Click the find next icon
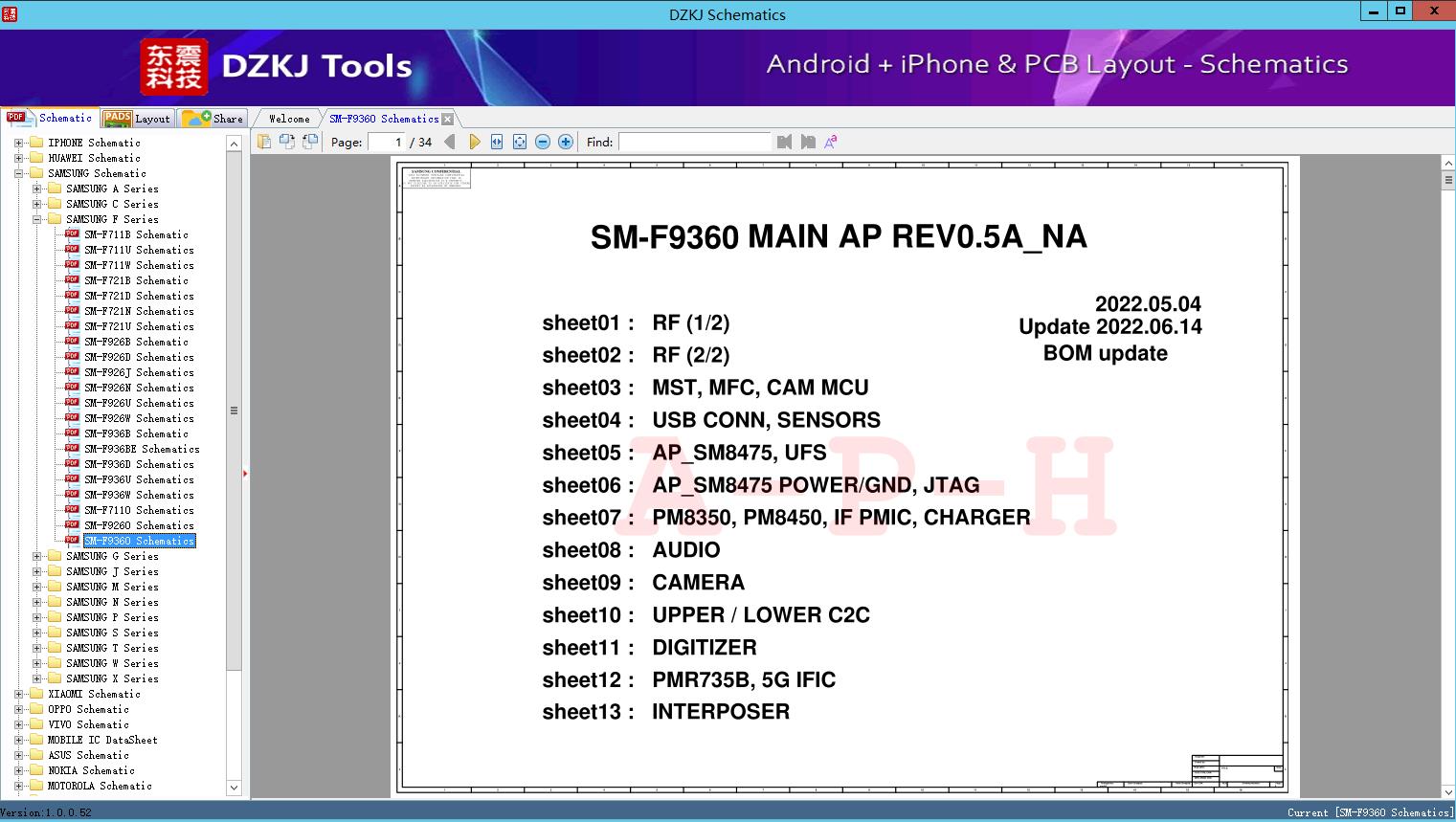Viewport: 1456px width, 822px height. pyautogui.click(x=808, y=142)
